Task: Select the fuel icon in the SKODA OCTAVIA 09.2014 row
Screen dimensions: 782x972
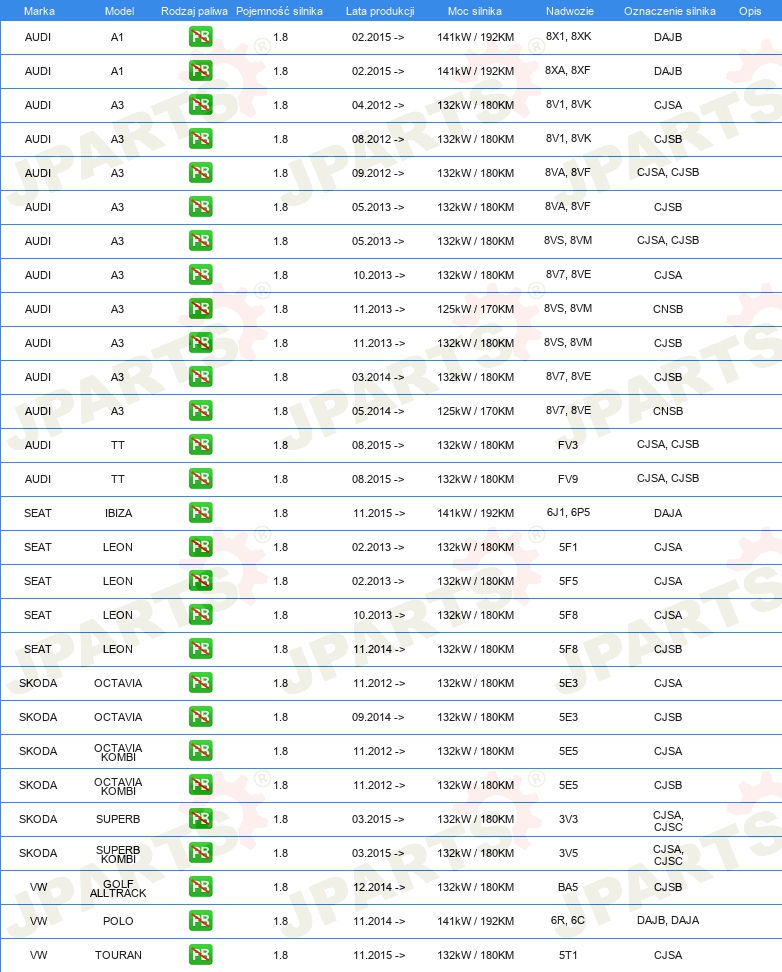Action: pyautogui.click(x=200, y=717)
